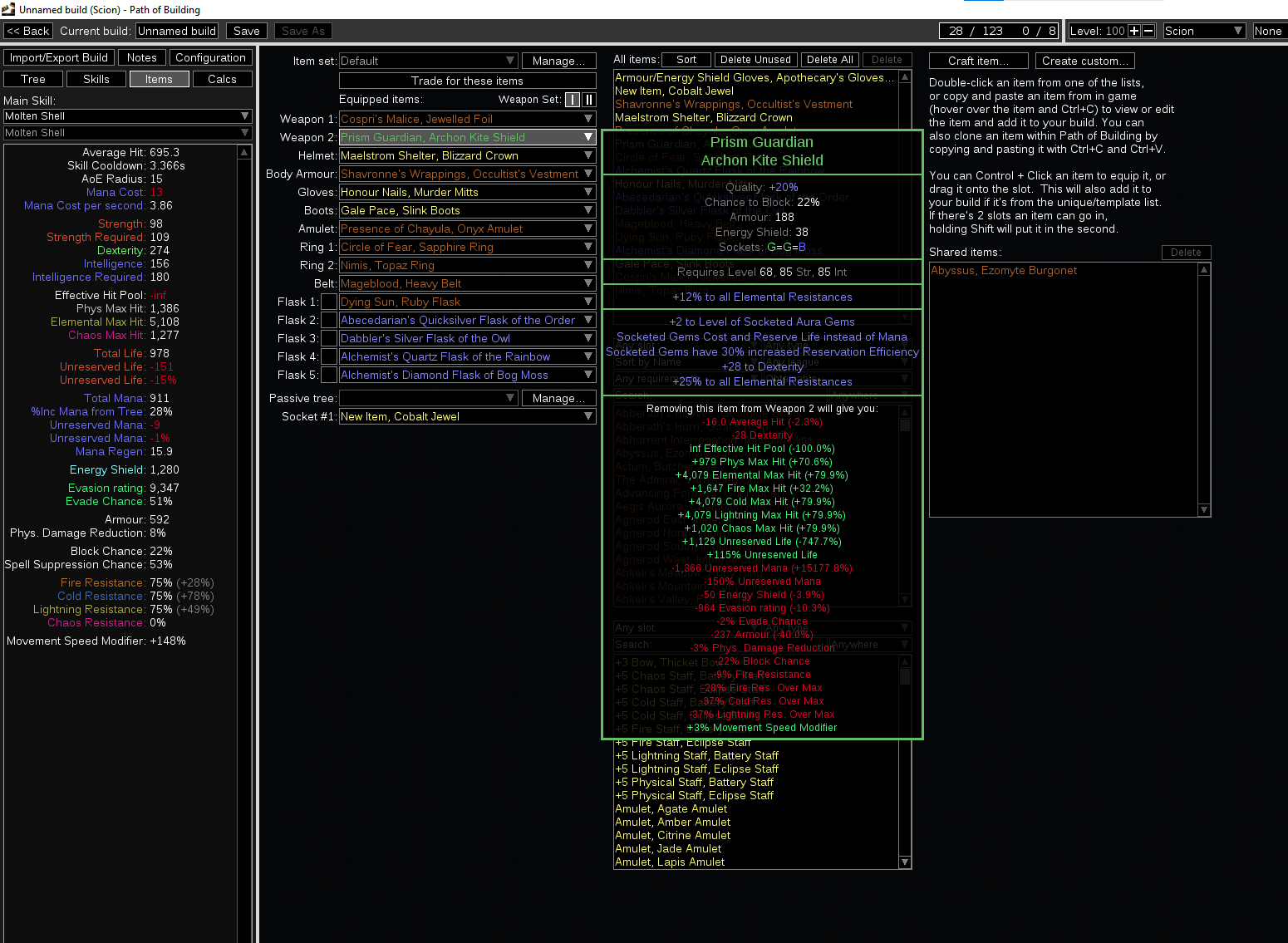Open the Item set Default dropdown
The width and height of the screenshot is (1288, 943).
coord(428,61)
